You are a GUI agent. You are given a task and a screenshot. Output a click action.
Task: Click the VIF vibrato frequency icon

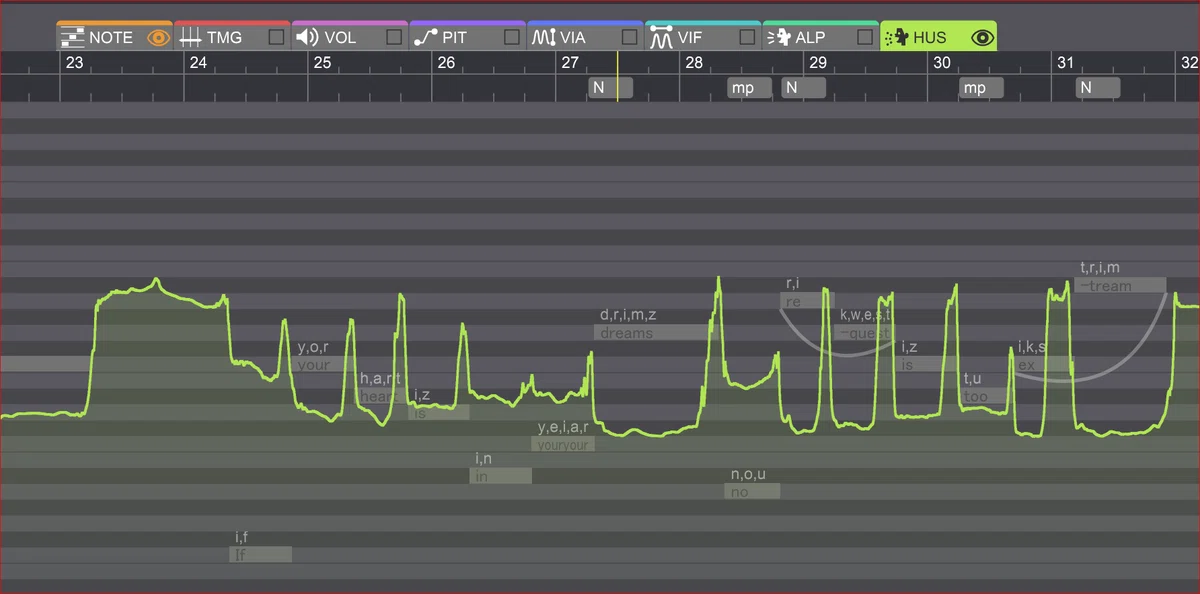661,38
